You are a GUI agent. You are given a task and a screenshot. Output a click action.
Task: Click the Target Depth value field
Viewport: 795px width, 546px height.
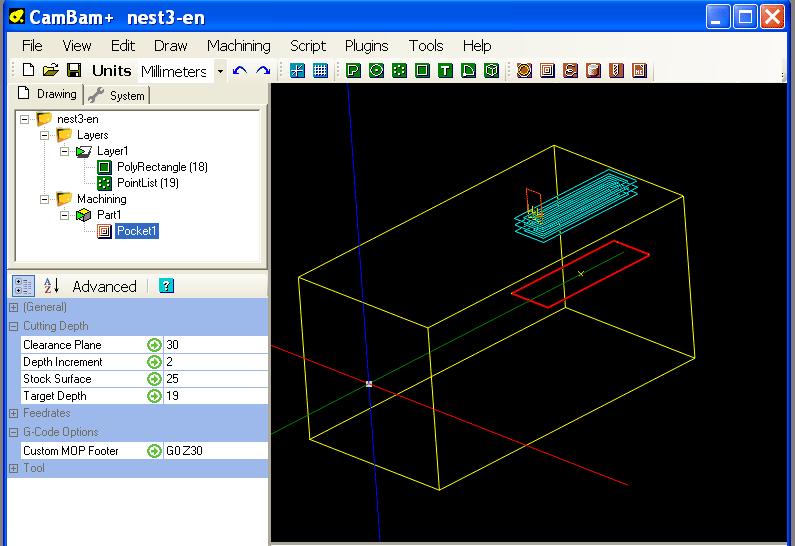click(x=215, y=396)
